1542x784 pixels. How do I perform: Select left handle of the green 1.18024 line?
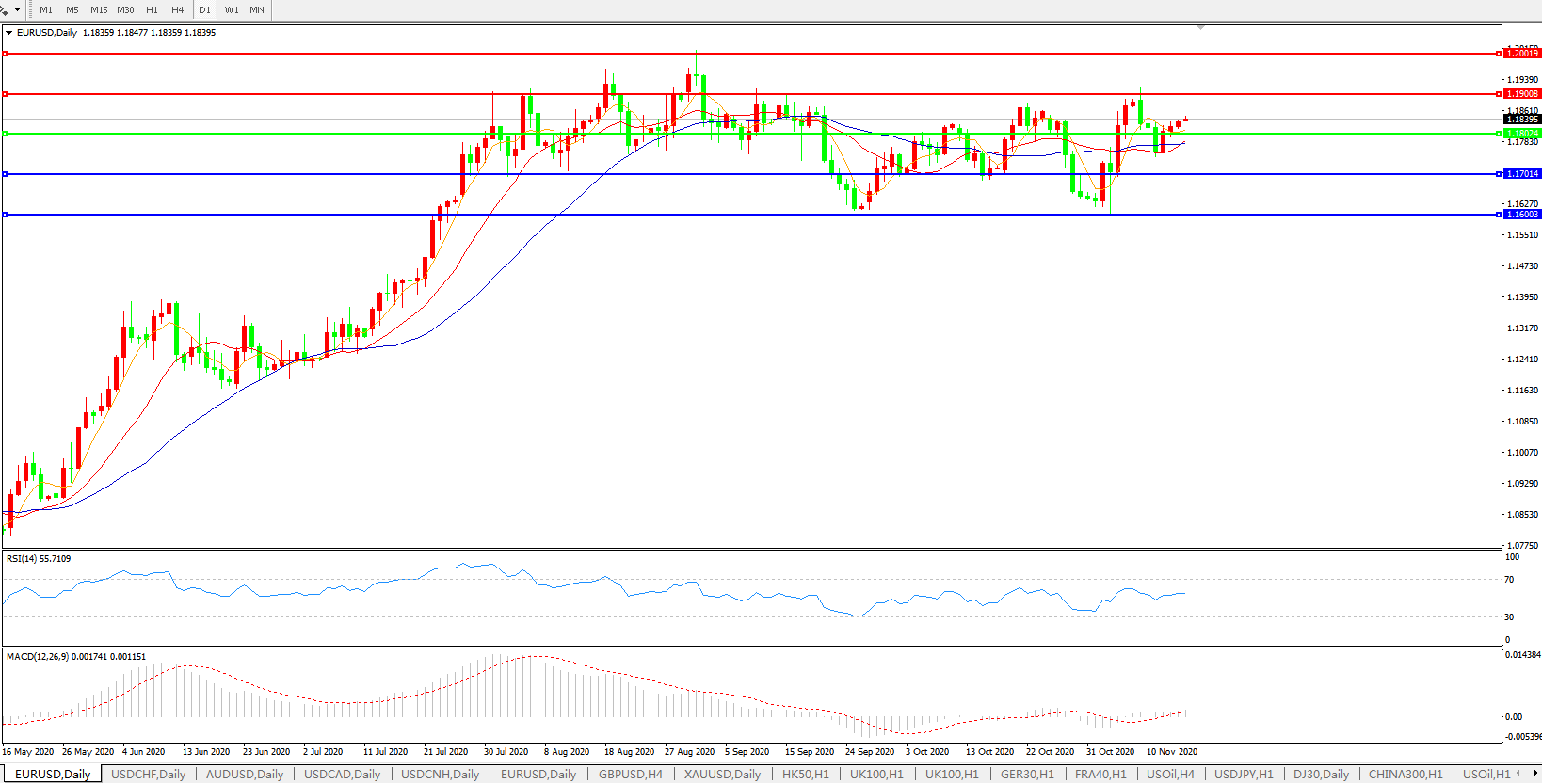pyautogui.click(x=5, y=134)
